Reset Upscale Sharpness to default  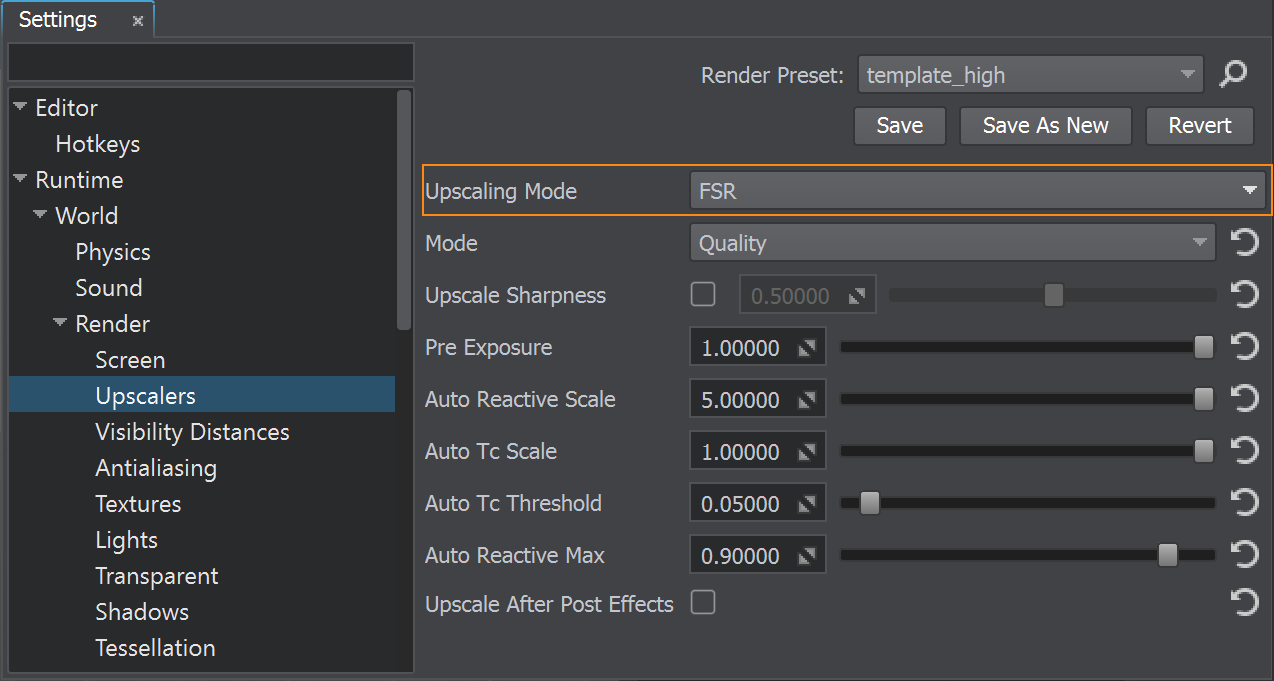1243,295
